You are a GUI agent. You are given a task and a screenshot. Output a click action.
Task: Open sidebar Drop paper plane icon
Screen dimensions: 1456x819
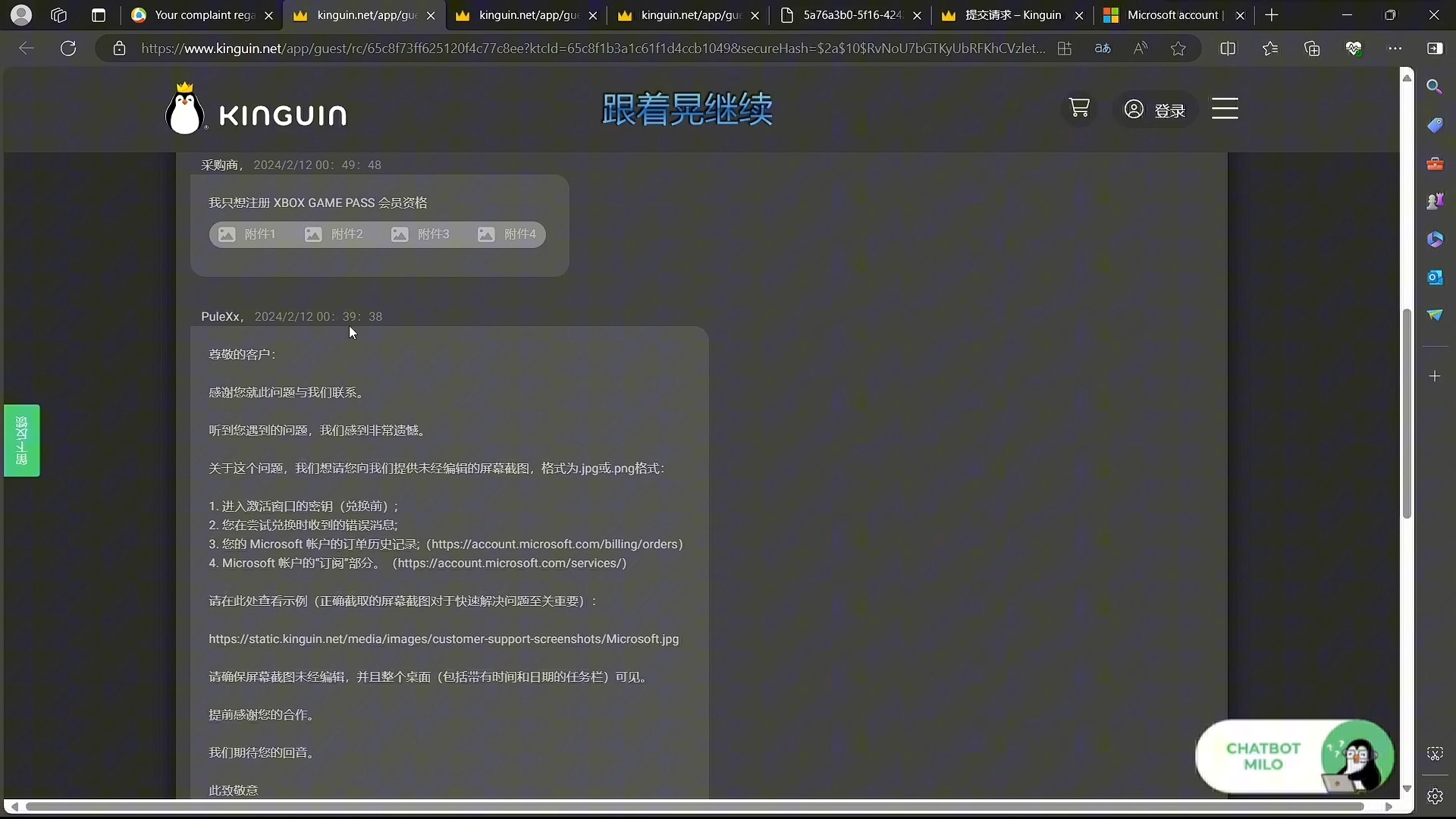point(1435,315)
